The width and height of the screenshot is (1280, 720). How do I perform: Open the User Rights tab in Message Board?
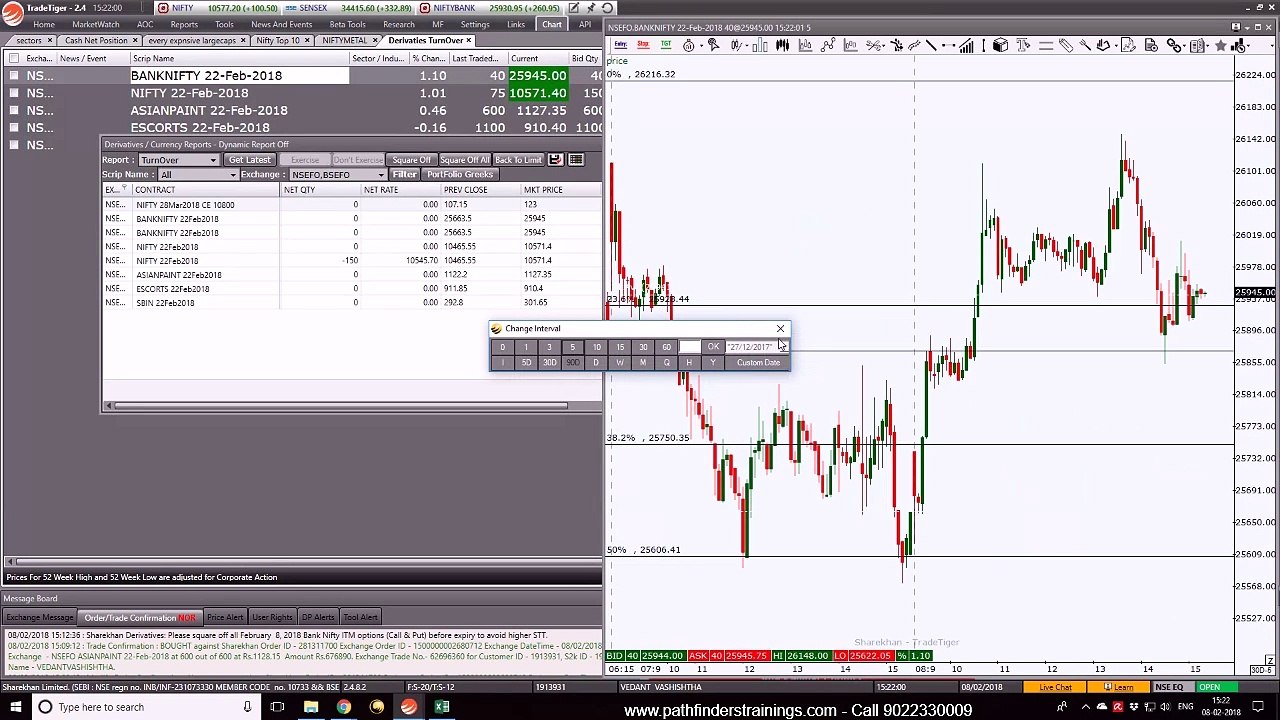pyautogui.click(x=272, y=618)
